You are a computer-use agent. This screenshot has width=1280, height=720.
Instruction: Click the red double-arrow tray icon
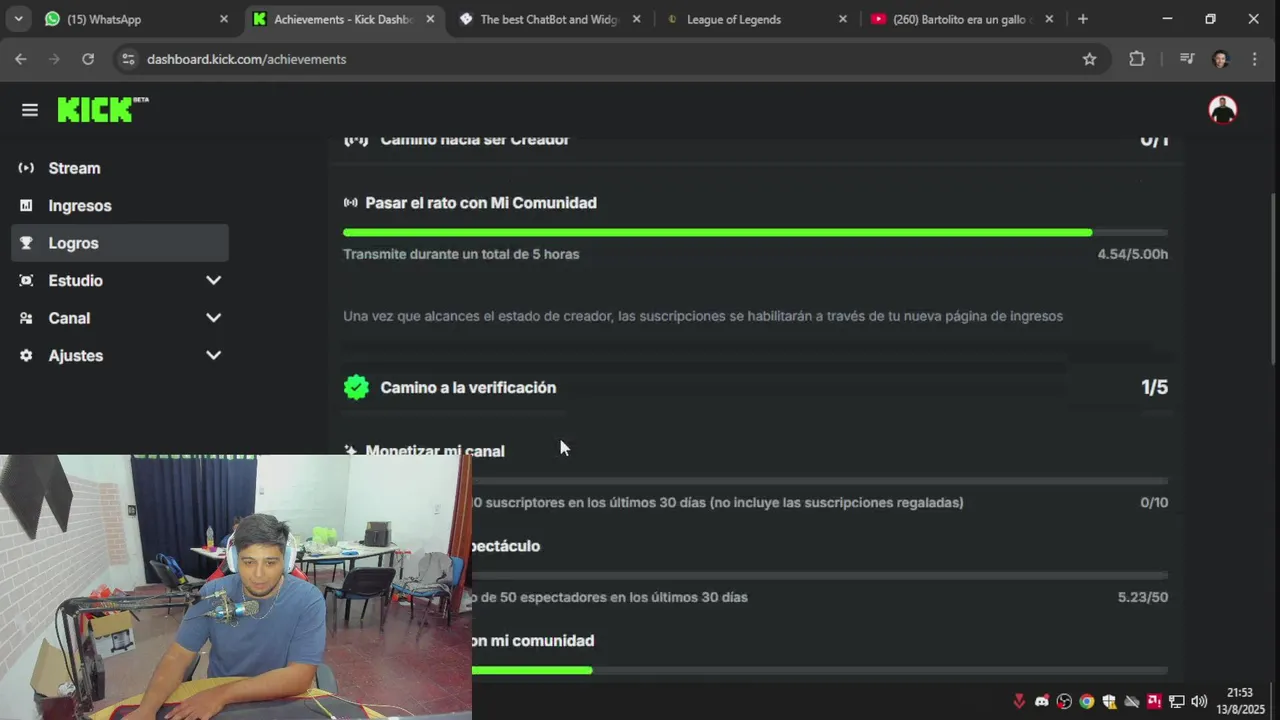click(x=1019, y=701)
